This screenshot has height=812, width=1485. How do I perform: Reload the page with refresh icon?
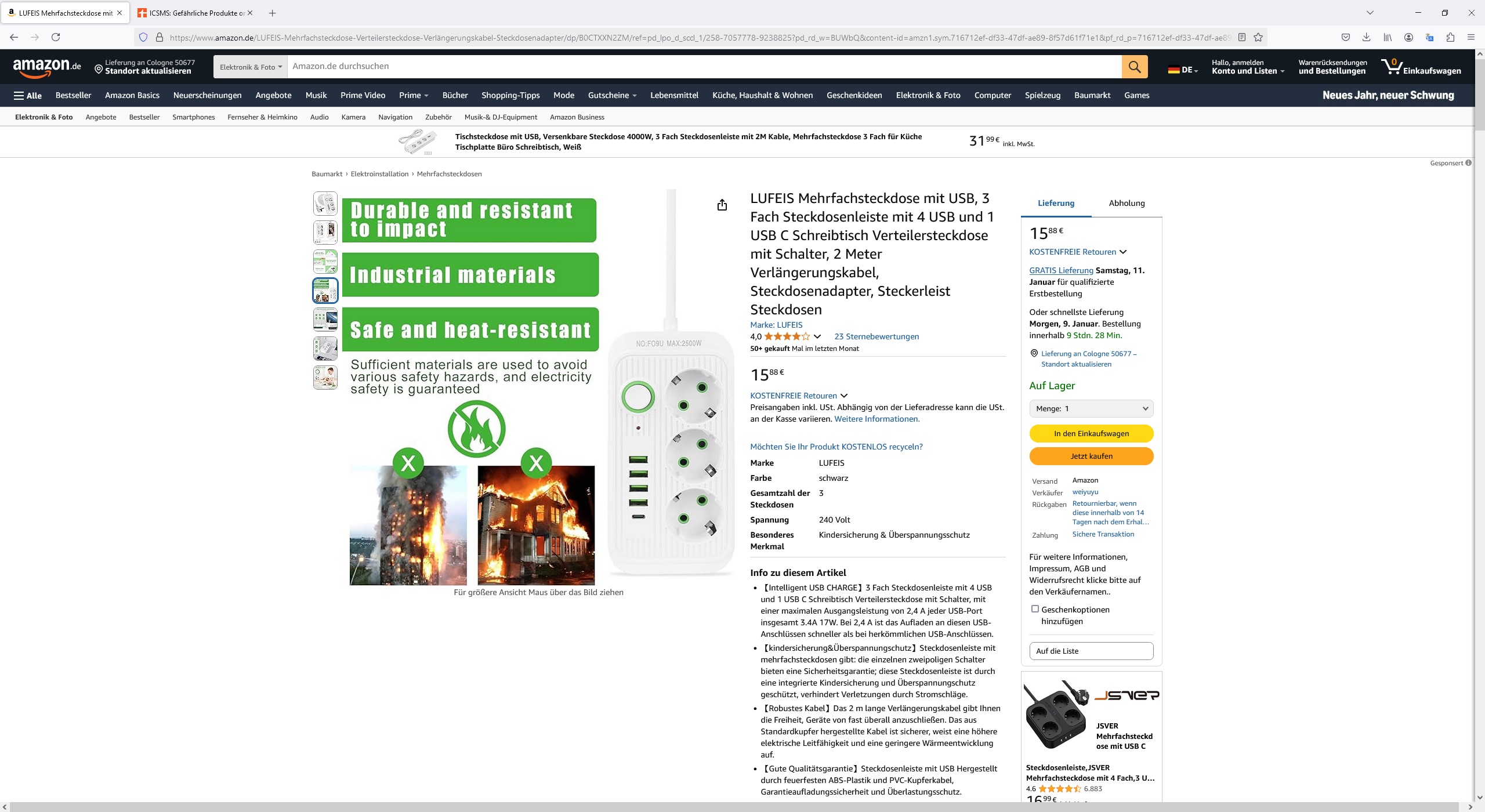[x=56, y=37]
